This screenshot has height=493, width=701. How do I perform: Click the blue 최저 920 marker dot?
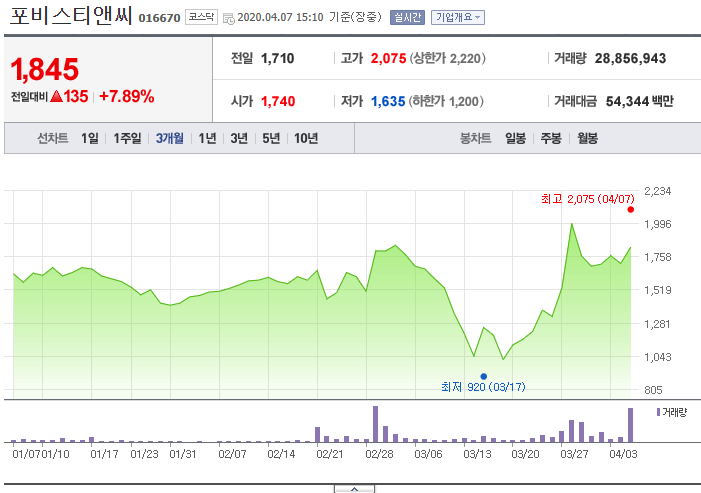coord(484,376)
